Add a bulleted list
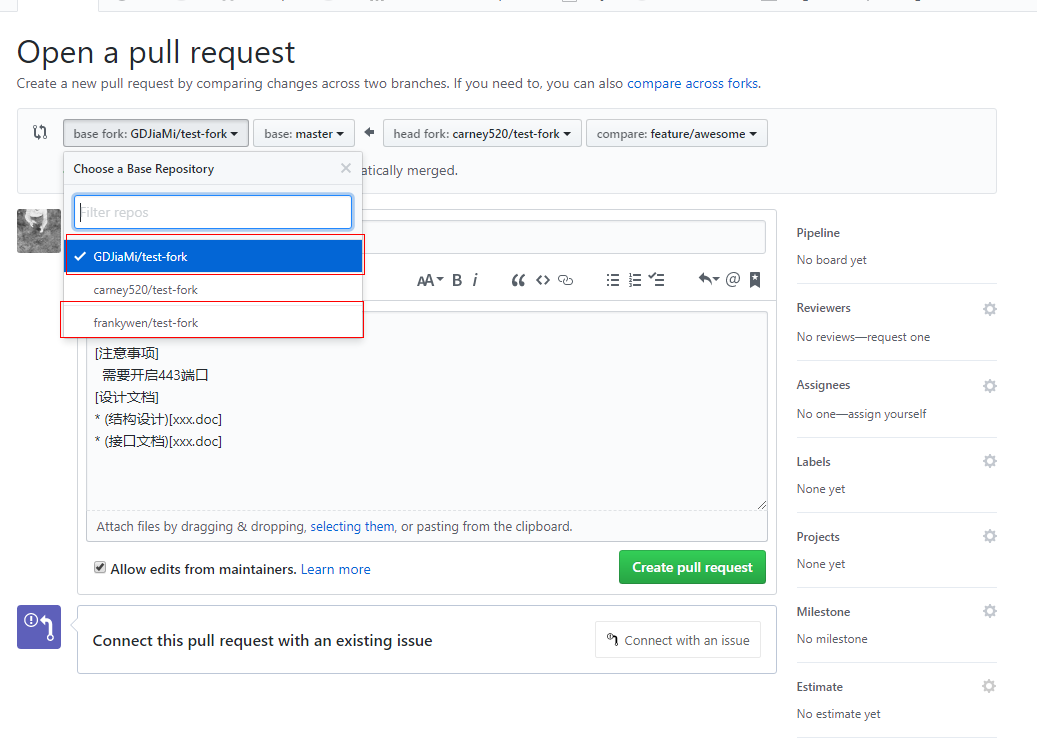The image size is (1037, 754). coord(613,280)
